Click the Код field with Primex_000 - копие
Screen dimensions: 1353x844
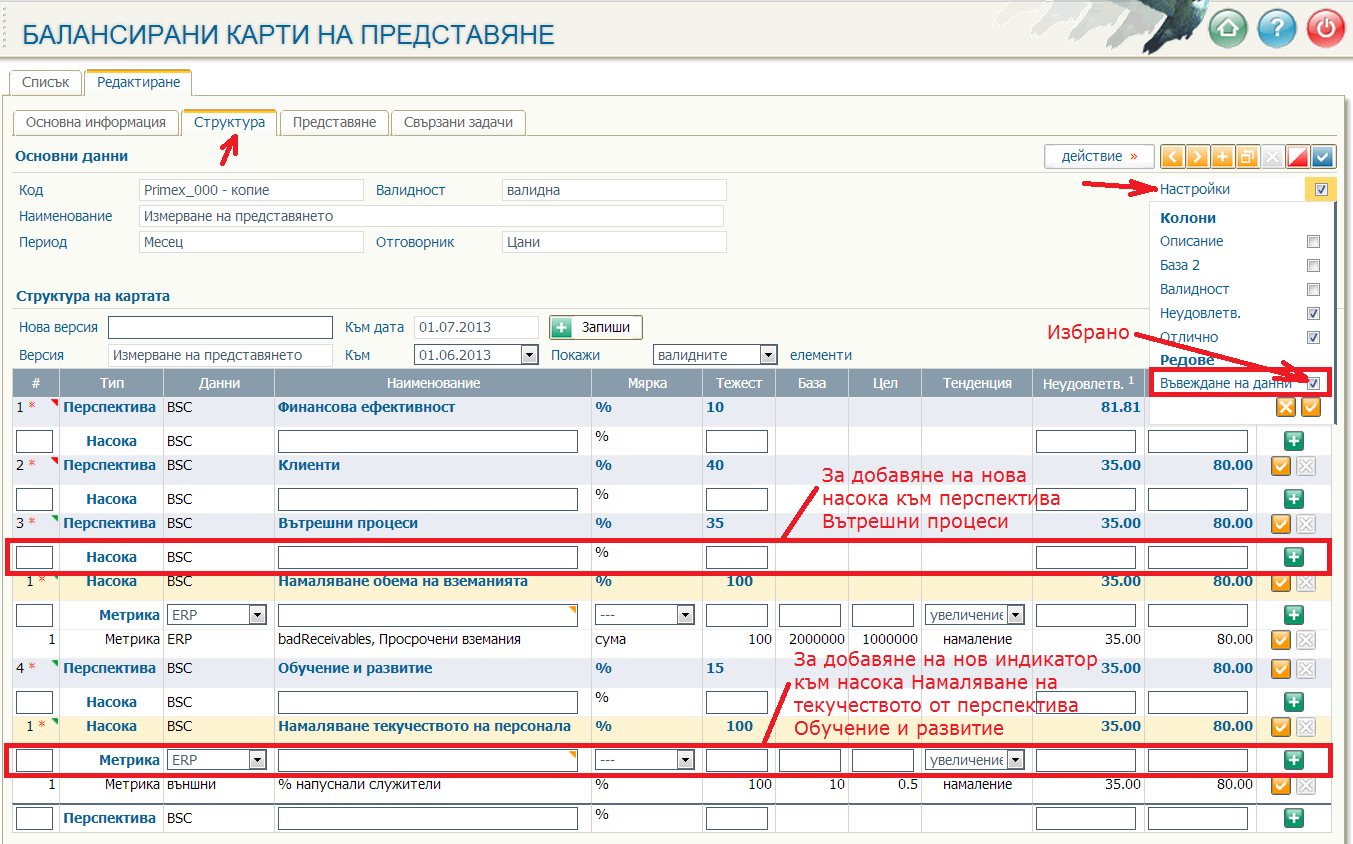[x=251, y=190]
